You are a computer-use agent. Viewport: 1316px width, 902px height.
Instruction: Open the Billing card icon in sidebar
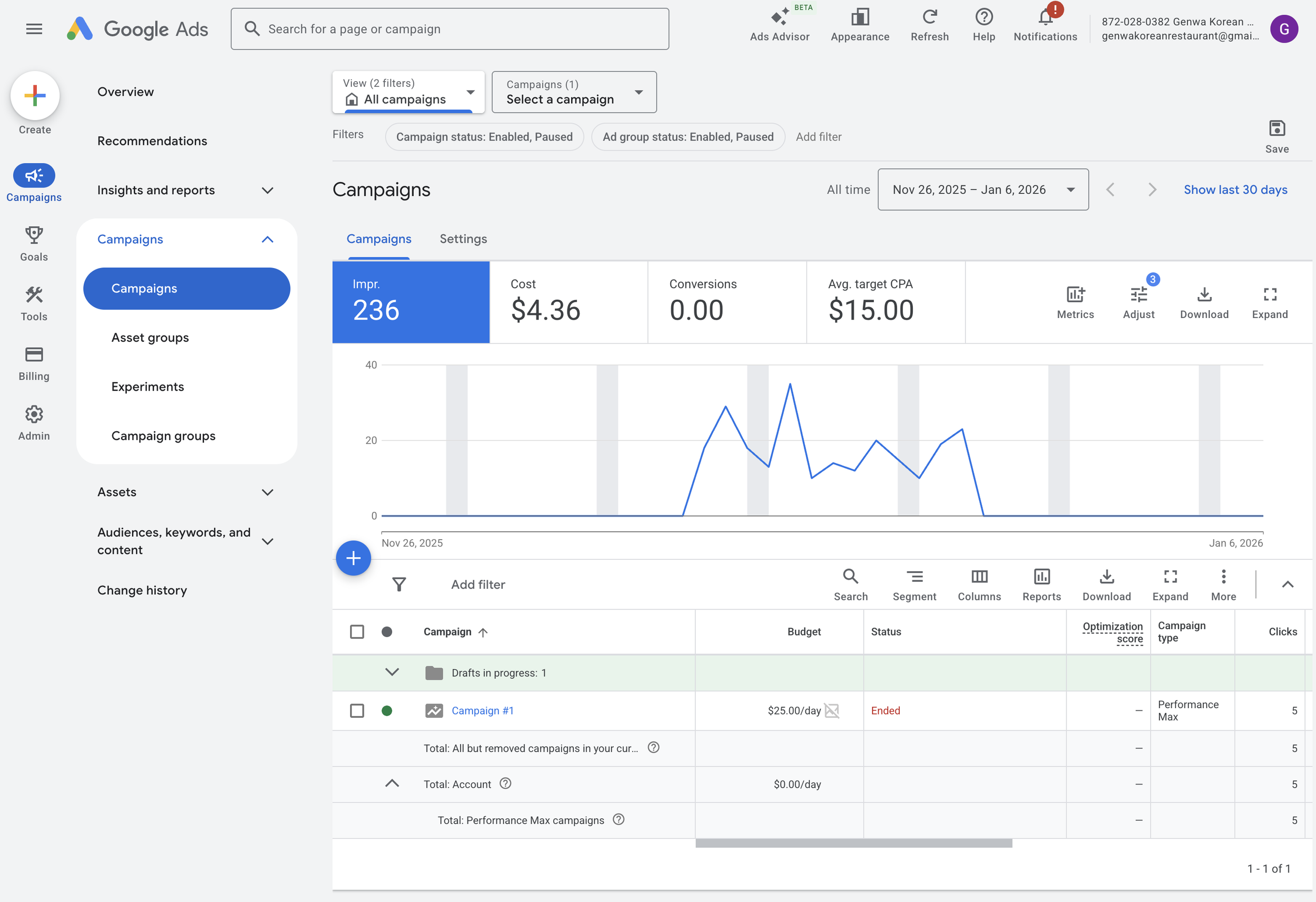click(x=34, y=355)
